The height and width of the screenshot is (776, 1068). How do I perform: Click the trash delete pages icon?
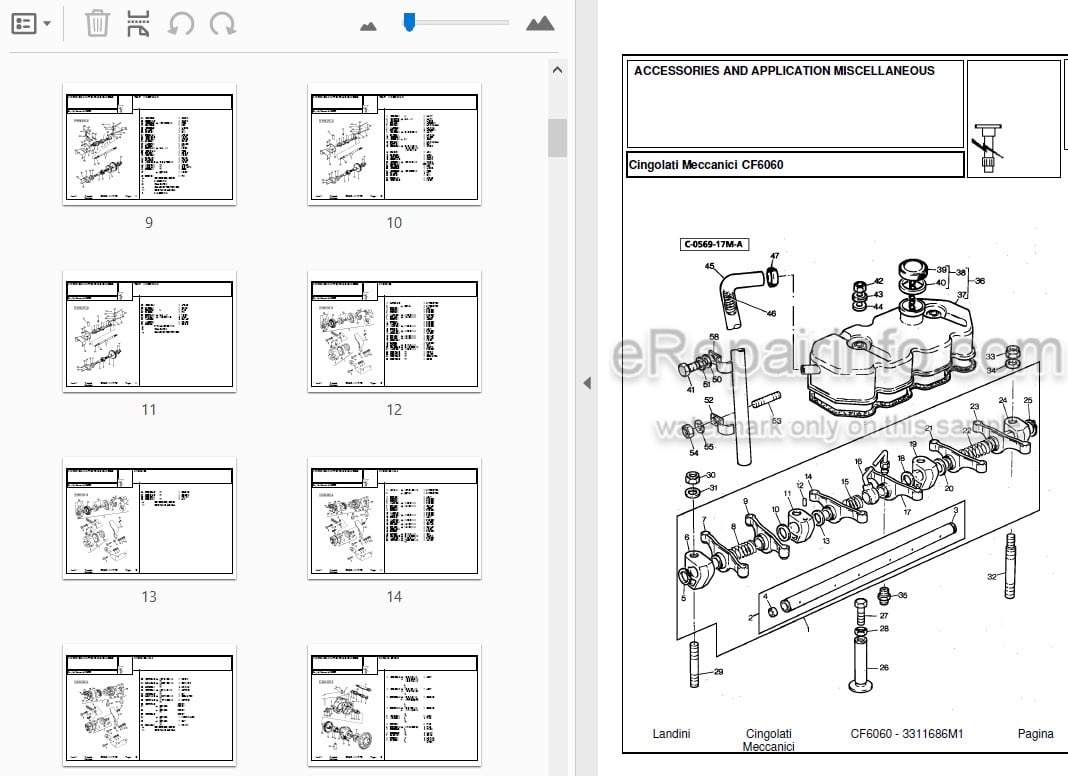pos(97,24)
